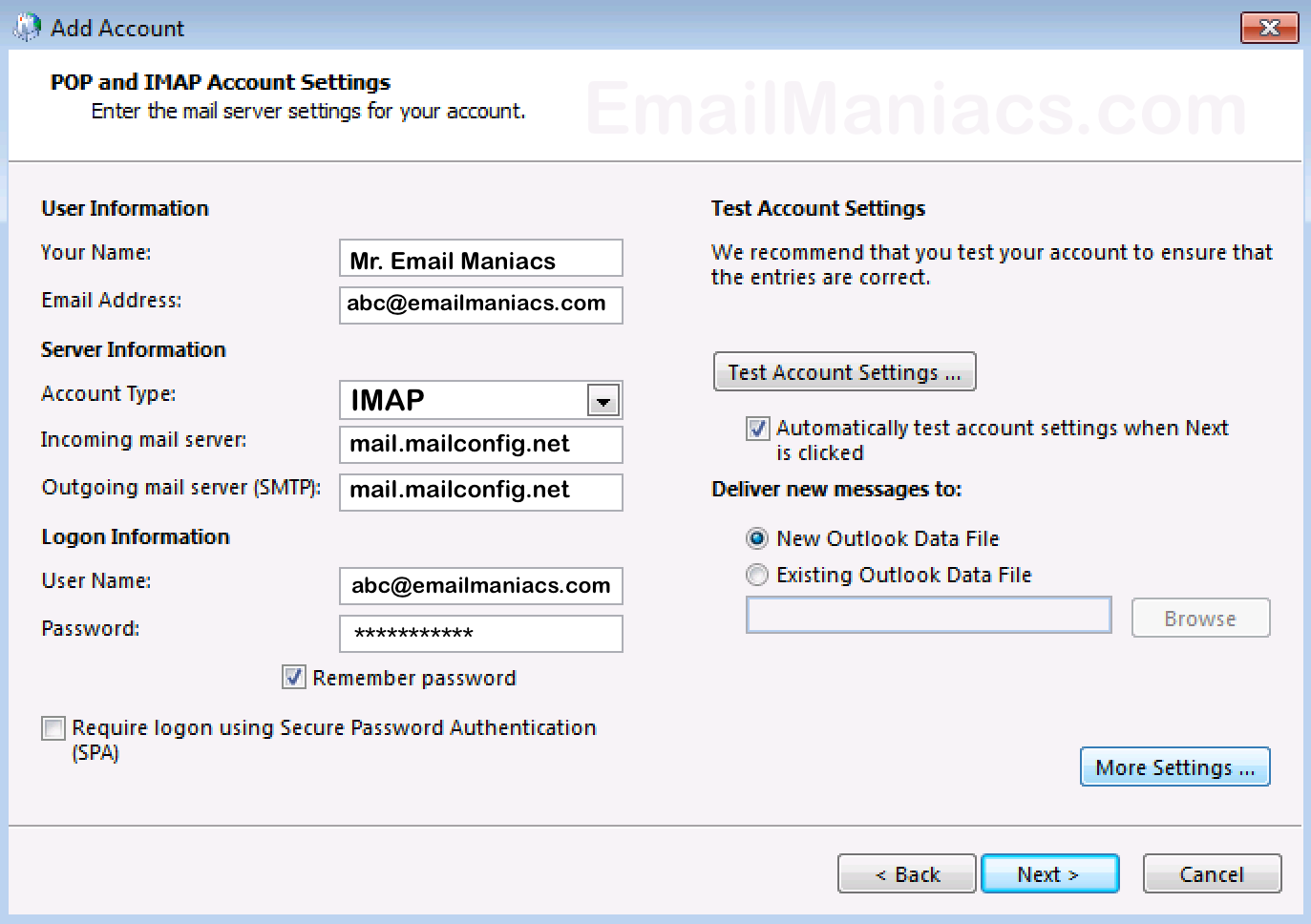Click the Your Name text field

pos(480,259)
